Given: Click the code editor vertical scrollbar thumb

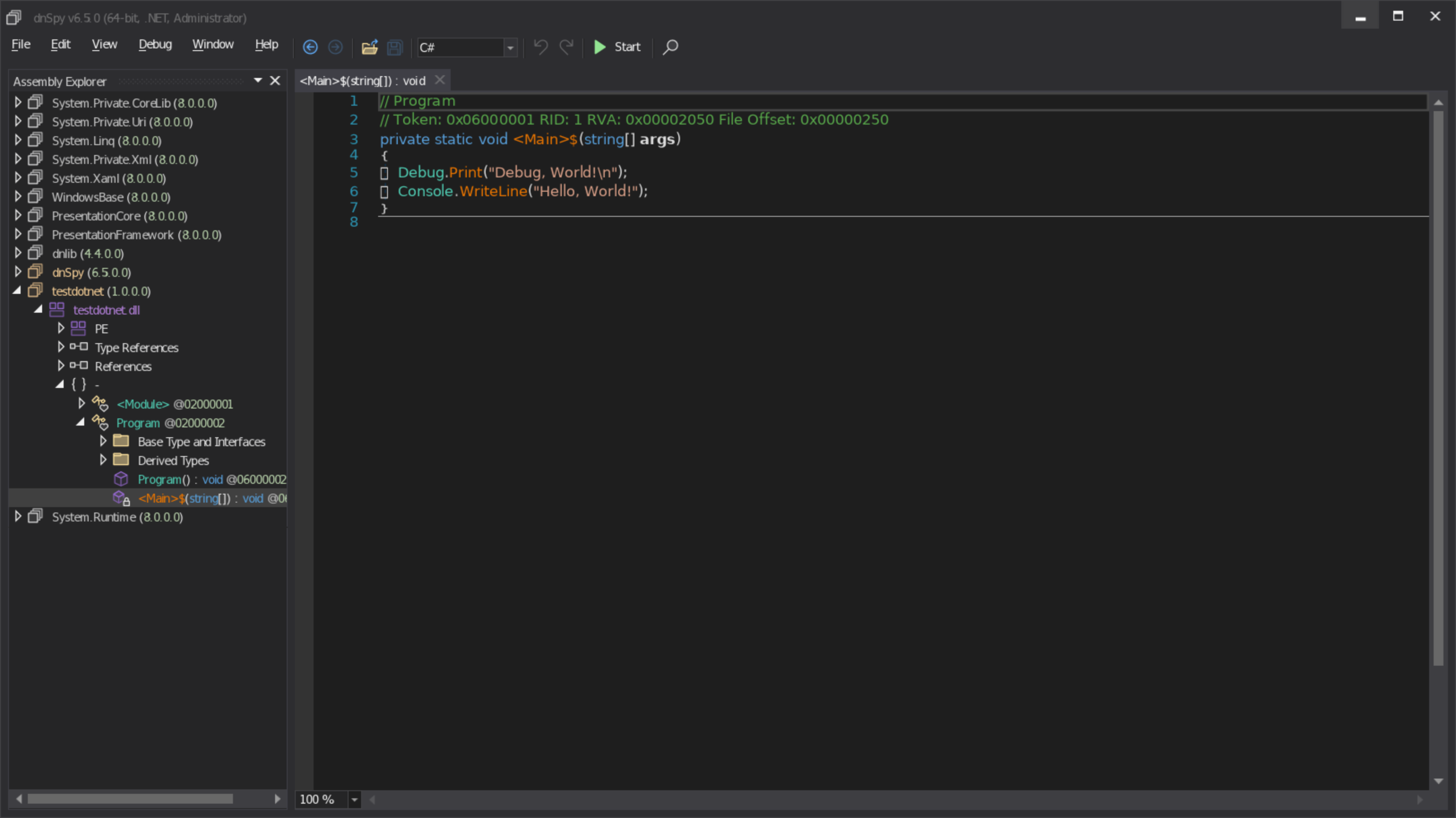Looking at the screenshot, I should [1439, 388].
